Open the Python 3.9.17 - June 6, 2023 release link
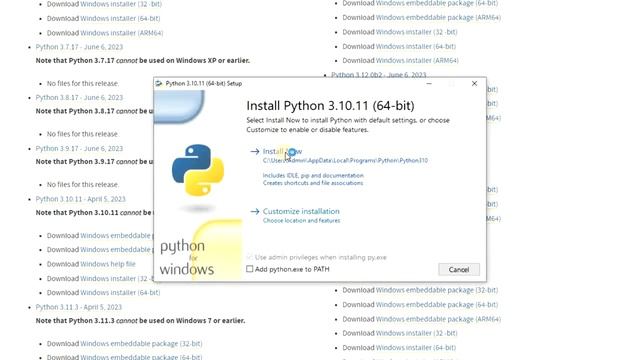Image resolution: width=640 pixels, height=360 pixels. coord(79,149)
